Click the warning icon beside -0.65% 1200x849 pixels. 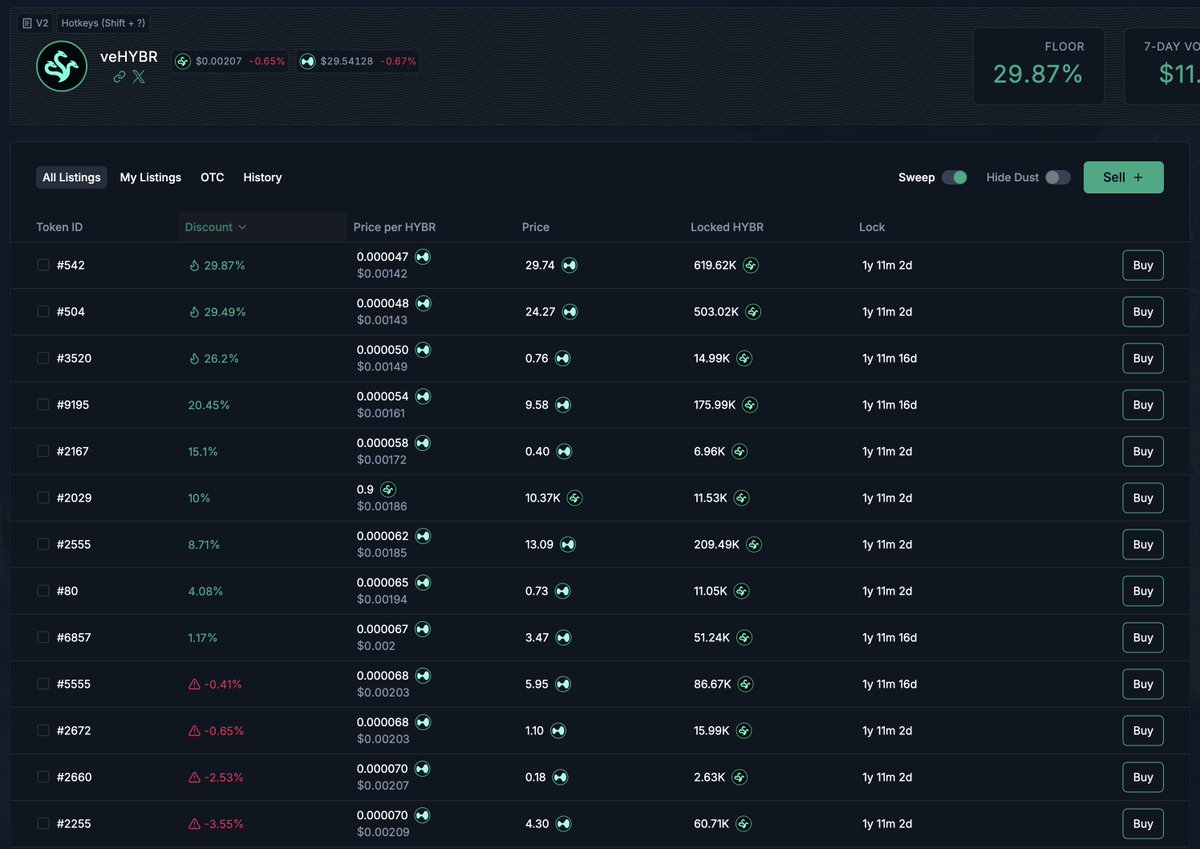tap(195, 731)
